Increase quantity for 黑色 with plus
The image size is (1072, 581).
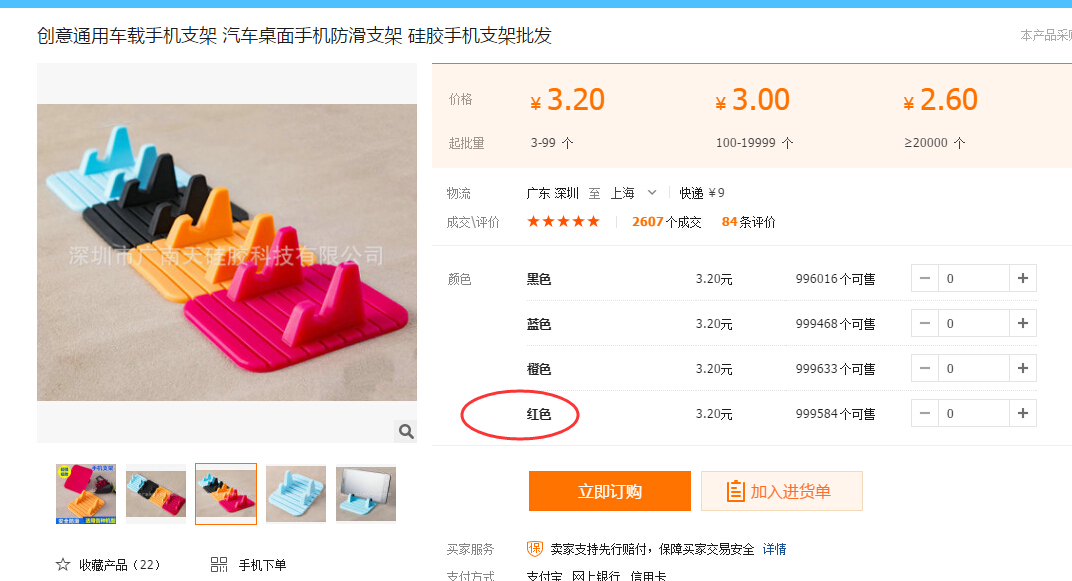pos(1023,278)
